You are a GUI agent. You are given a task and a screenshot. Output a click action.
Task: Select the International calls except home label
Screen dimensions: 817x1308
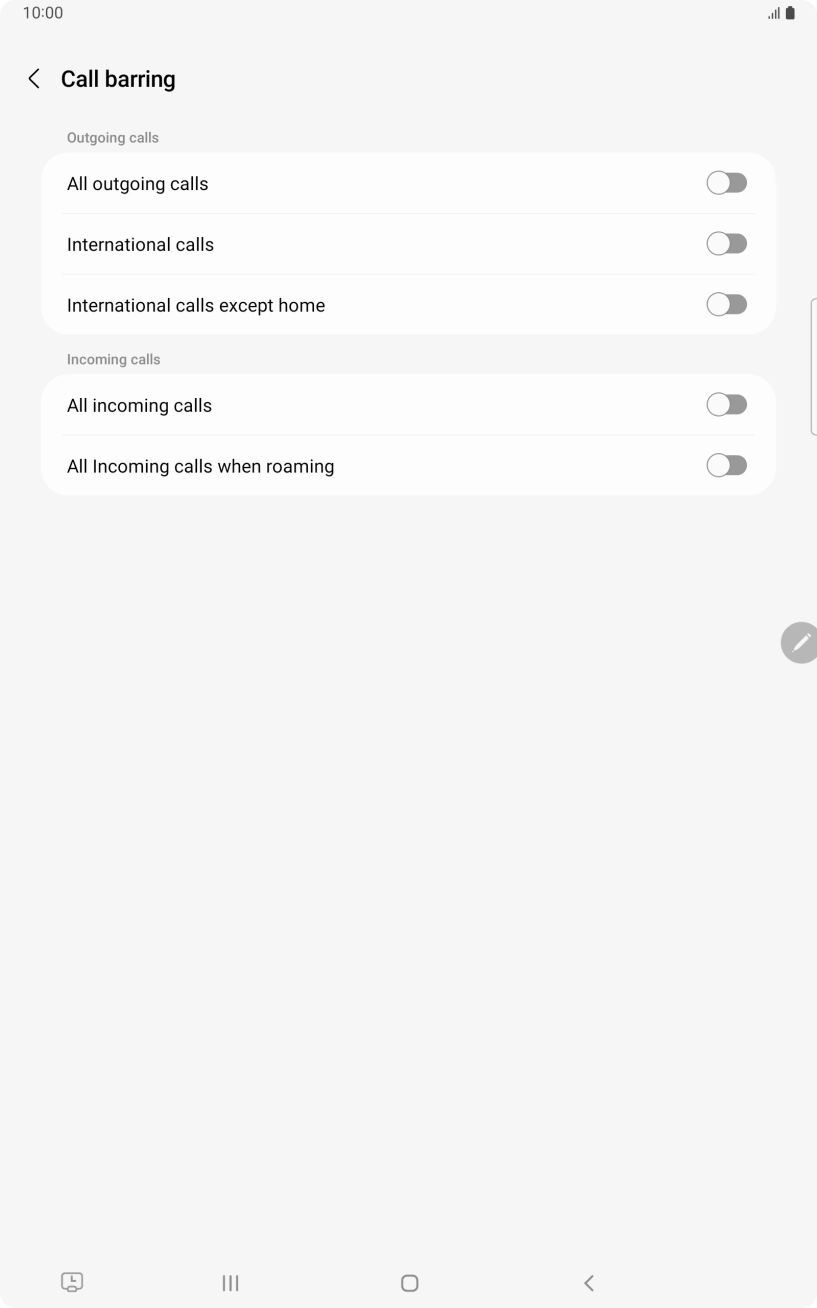coord(196,306)
